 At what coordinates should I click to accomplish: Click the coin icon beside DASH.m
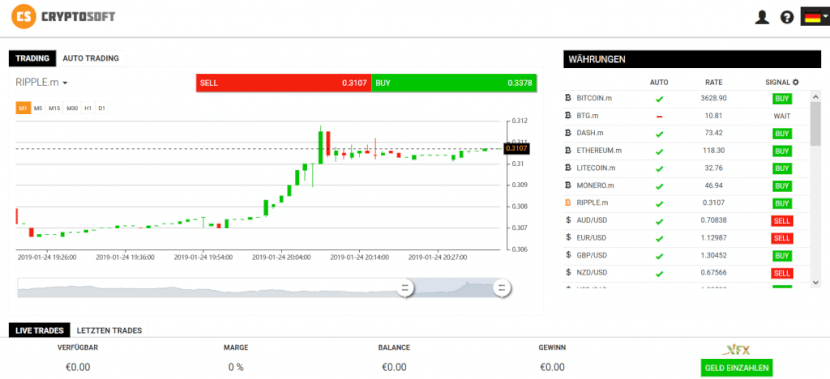point(569,133)
